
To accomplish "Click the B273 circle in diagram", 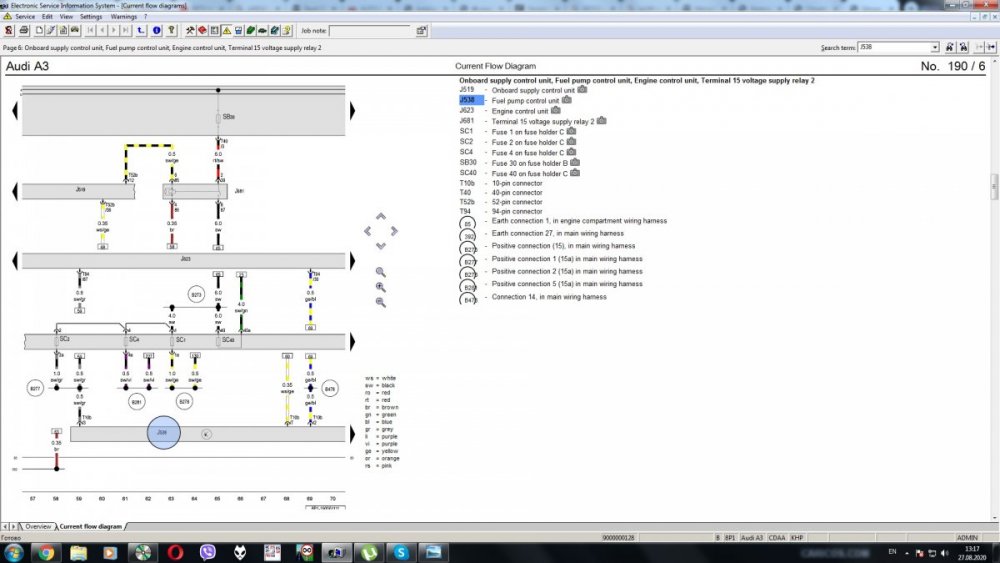I will click(196, 295).
